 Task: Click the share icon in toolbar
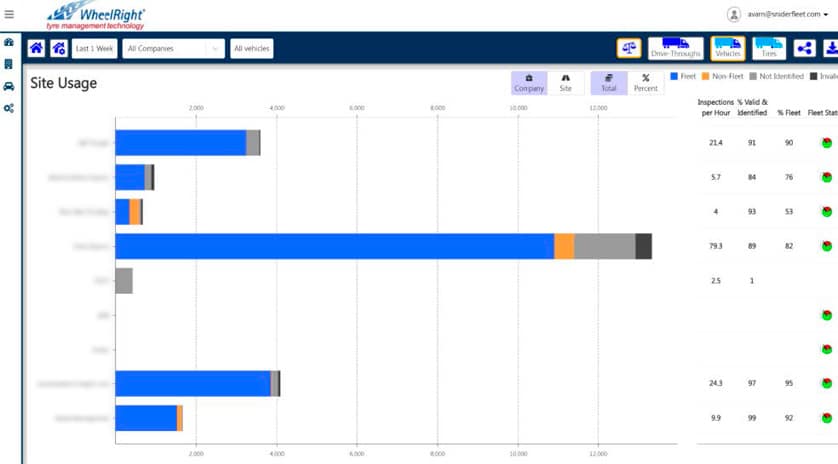click(804, 48)
